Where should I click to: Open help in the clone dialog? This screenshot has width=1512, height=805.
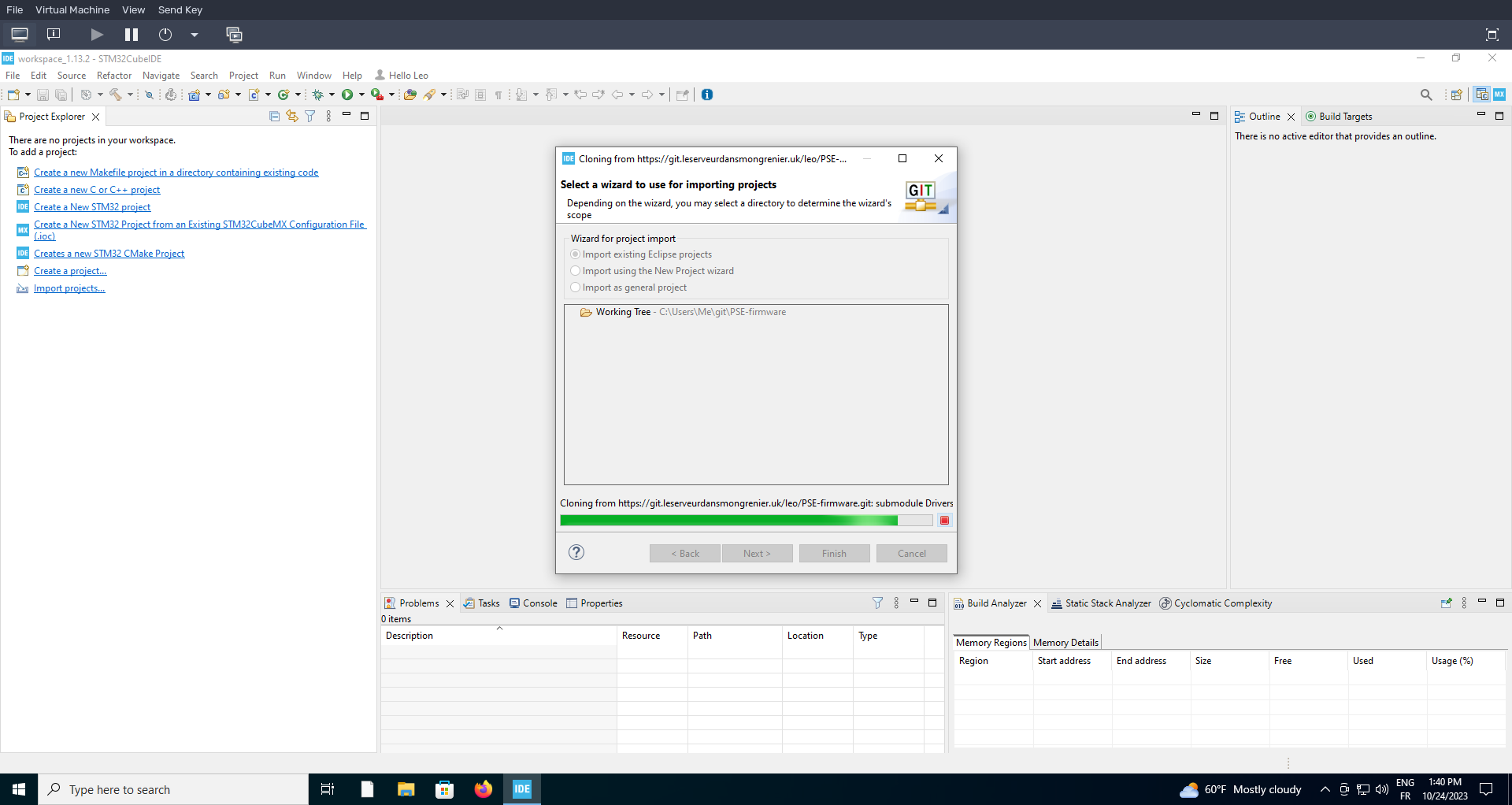576,552
